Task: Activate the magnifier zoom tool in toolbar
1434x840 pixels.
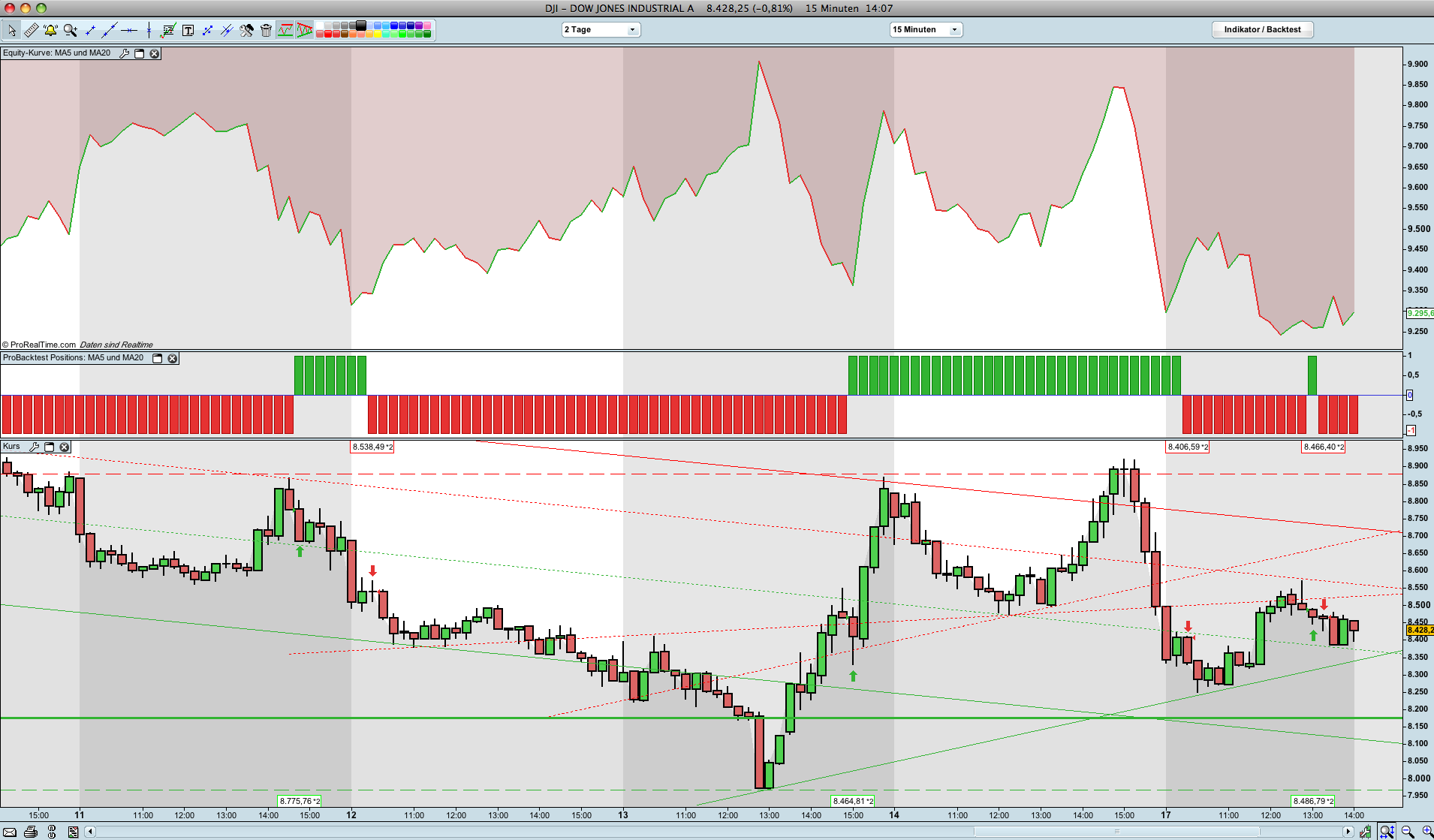Action: (x=71, y=30)
